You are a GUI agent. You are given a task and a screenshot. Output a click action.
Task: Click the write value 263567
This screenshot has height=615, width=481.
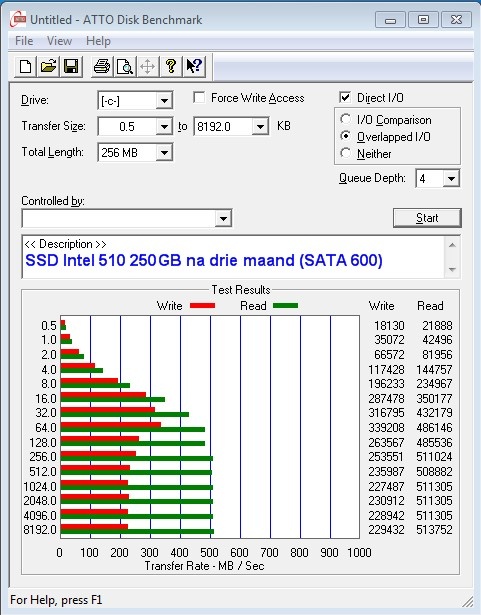point(386,442)
